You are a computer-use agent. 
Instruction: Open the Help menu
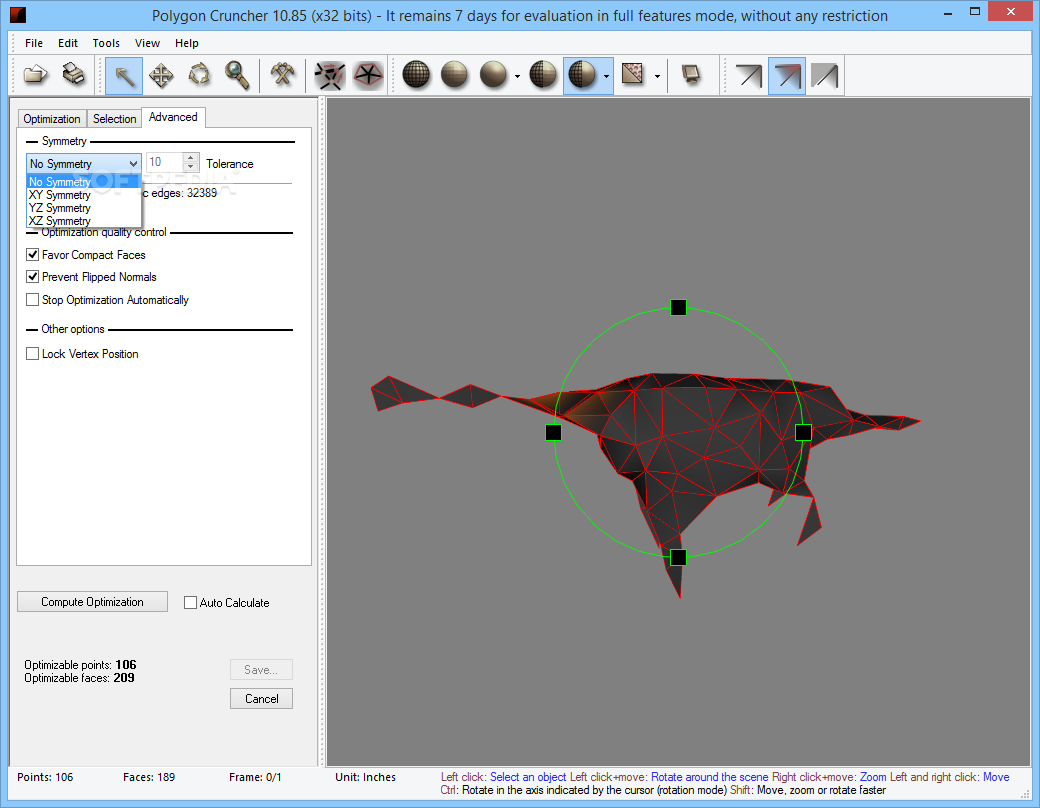click(x=187, y=43)
